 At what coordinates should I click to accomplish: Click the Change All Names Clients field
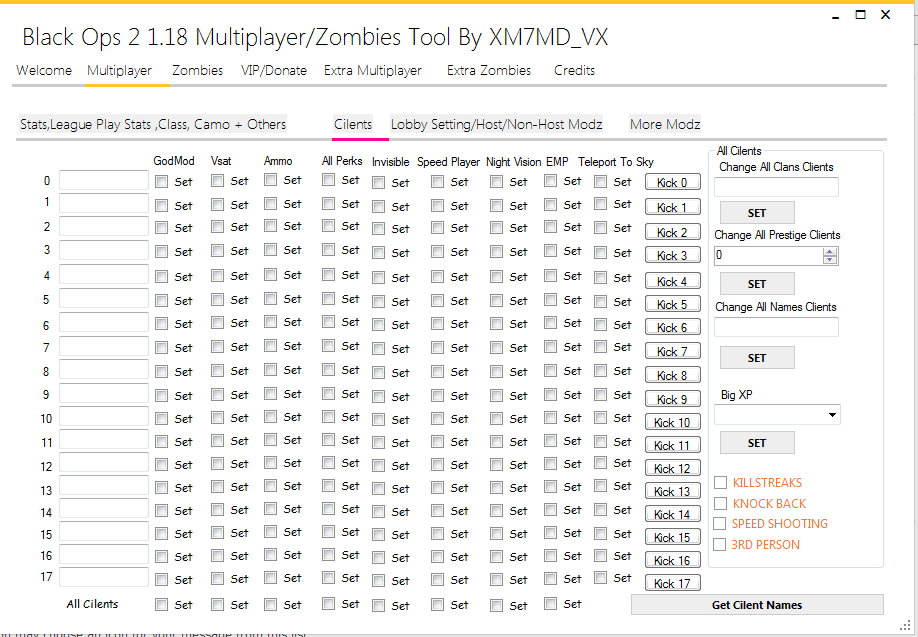click(x=776, y=327)
